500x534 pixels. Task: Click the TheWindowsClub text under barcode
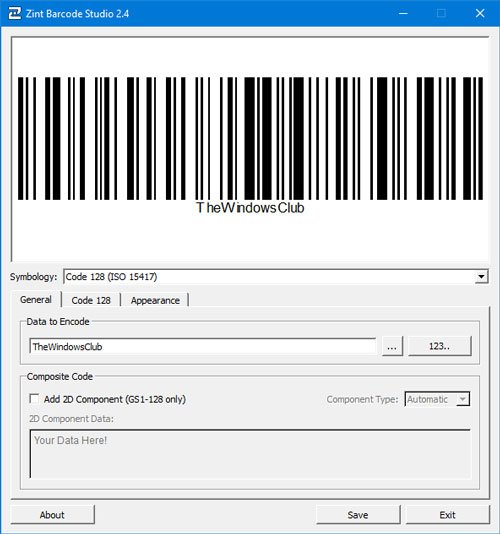250,208
